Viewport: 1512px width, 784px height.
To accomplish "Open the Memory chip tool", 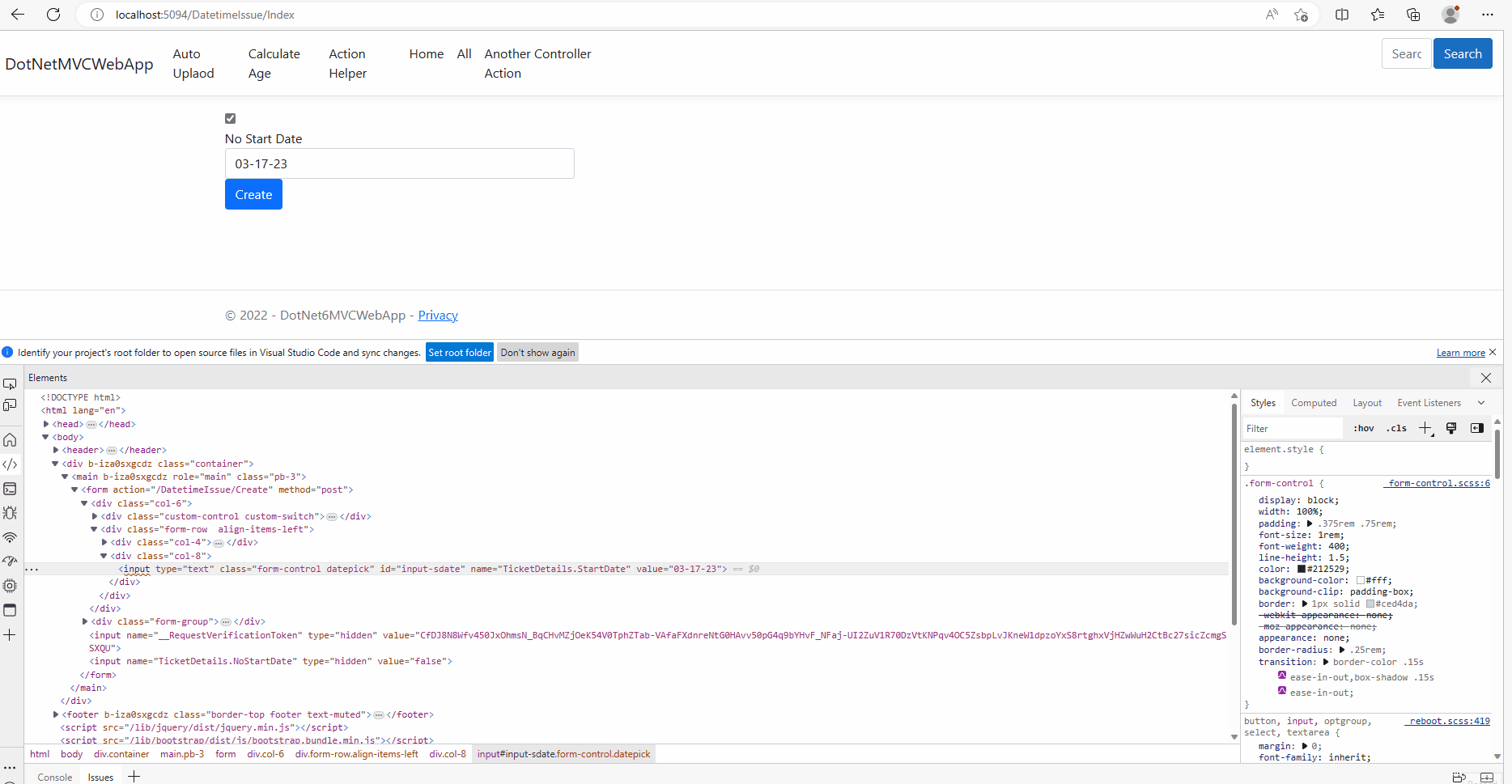I will (x=10, y=585).
